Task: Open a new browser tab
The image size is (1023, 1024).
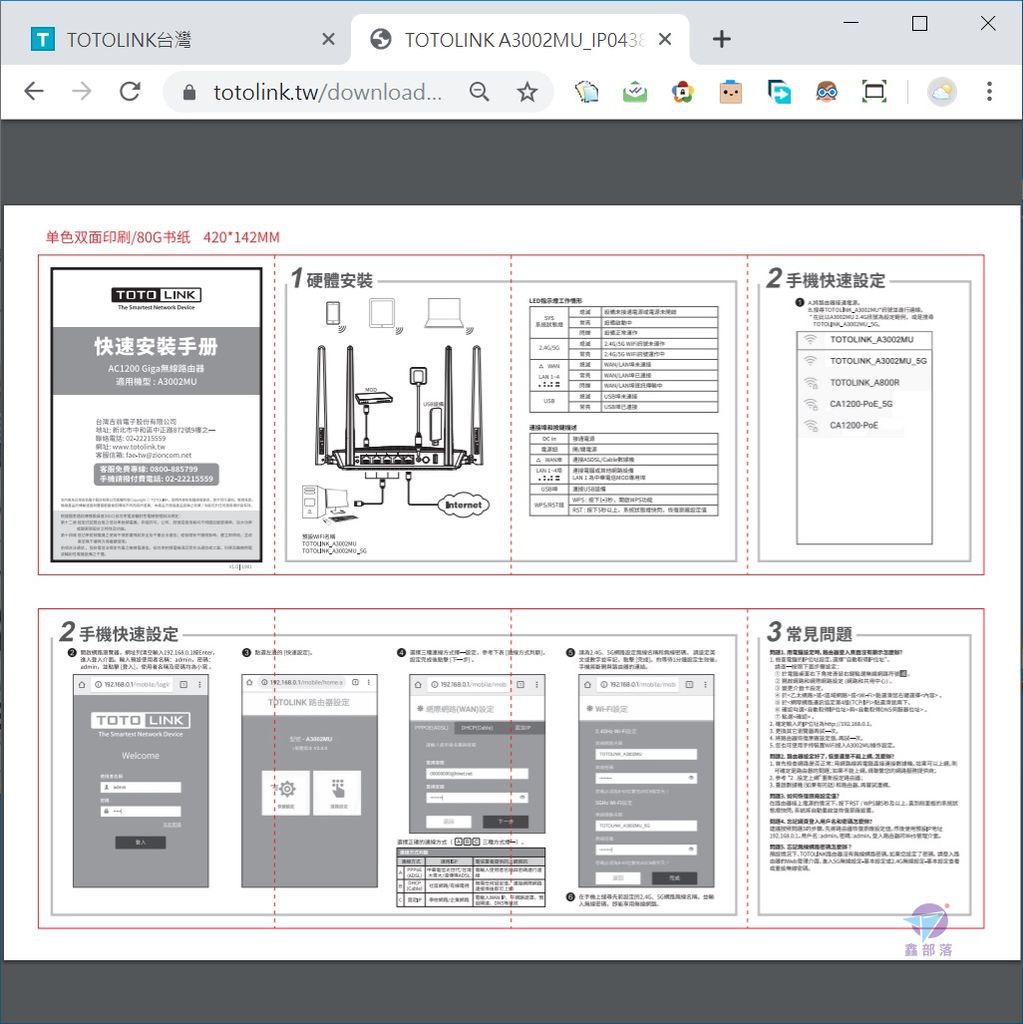Action: click(721, 39)
